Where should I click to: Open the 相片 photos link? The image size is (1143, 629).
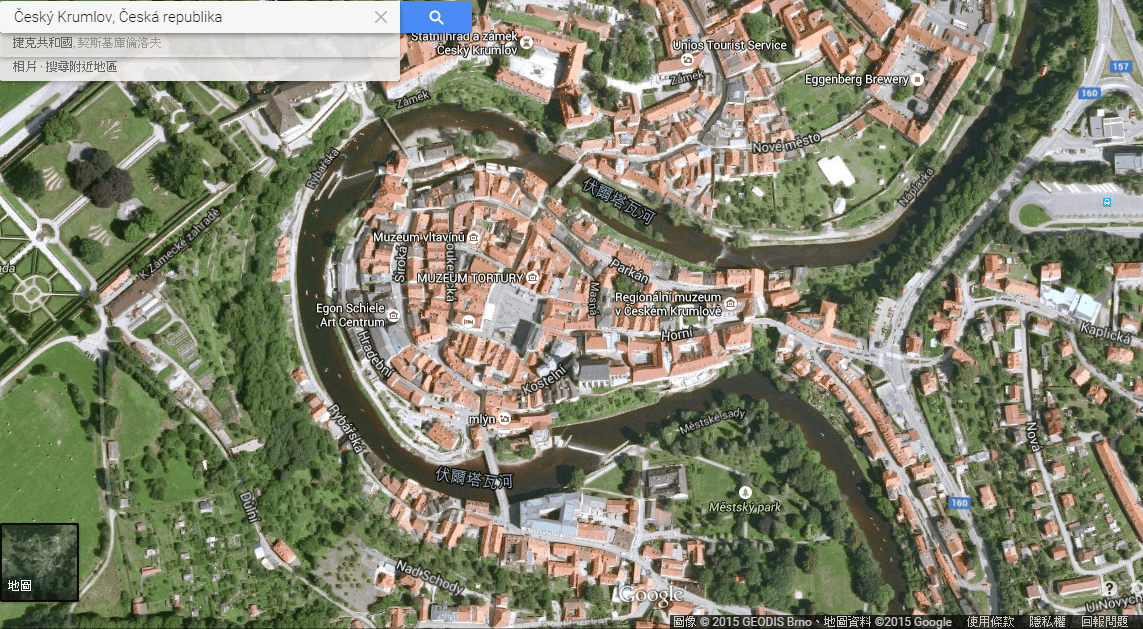point(24,66)
